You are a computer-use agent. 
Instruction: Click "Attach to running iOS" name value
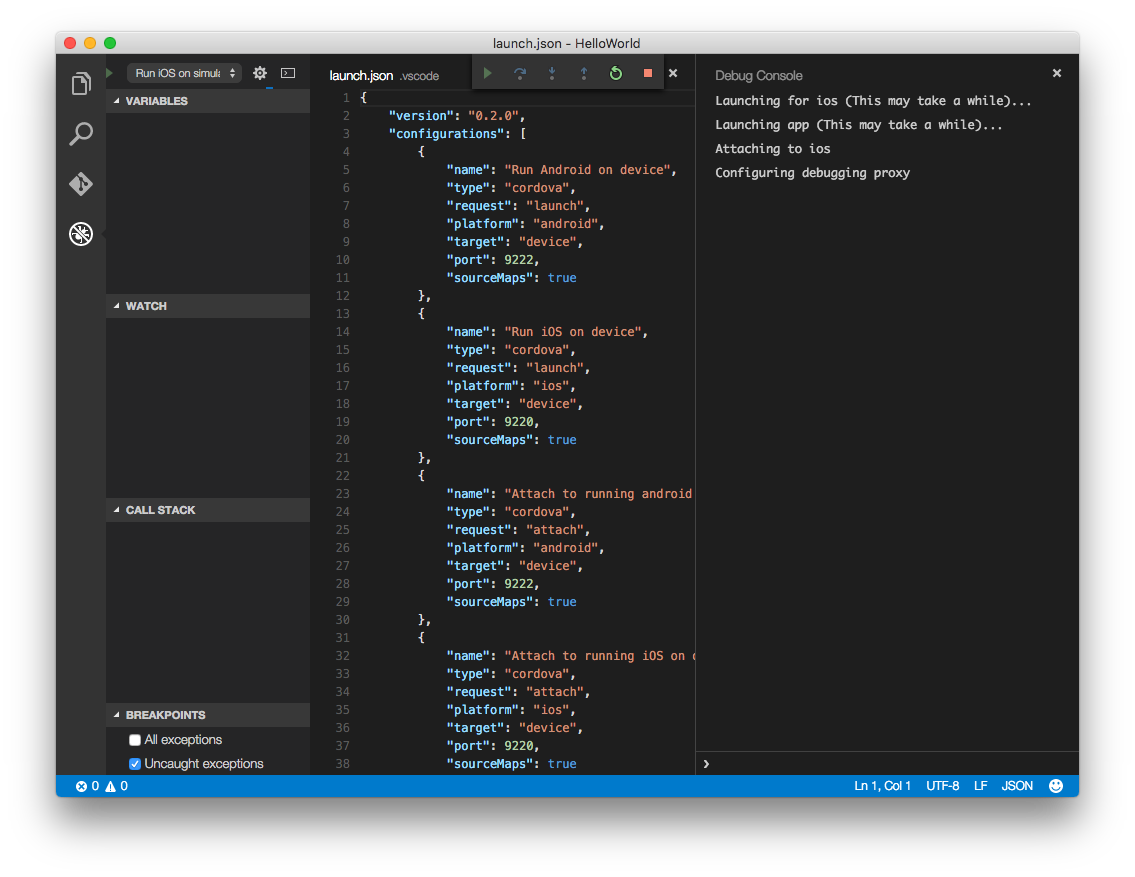(x=599, y=656)
